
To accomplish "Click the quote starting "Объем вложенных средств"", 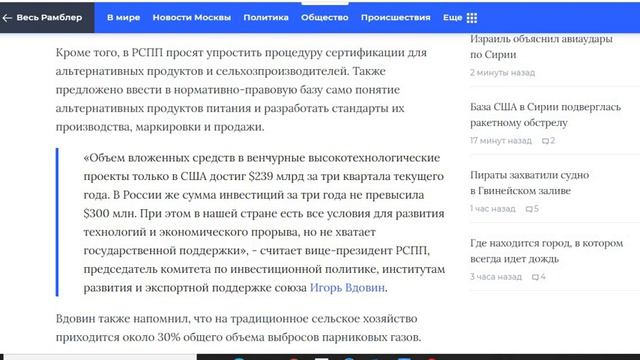I will (264, 222).
